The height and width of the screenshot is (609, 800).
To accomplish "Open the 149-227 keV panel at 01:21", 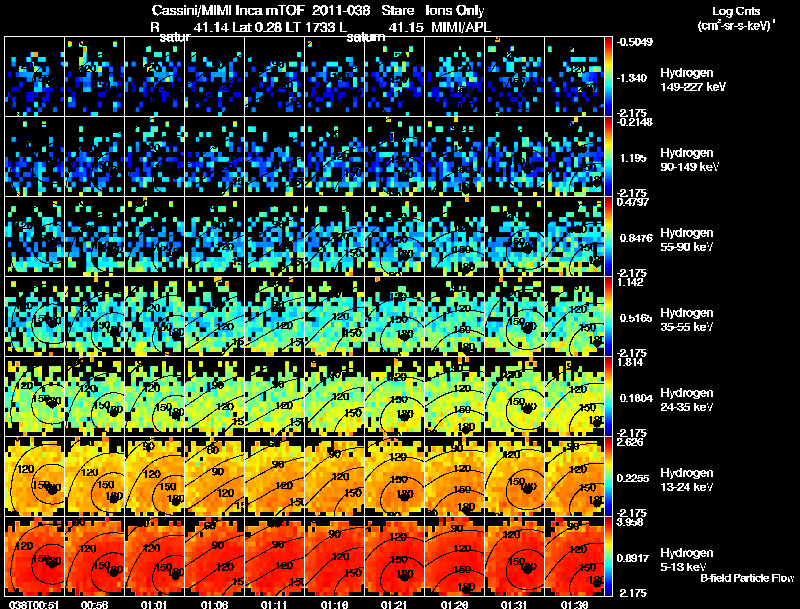I will pyautogui.click(x=394, y=77).
